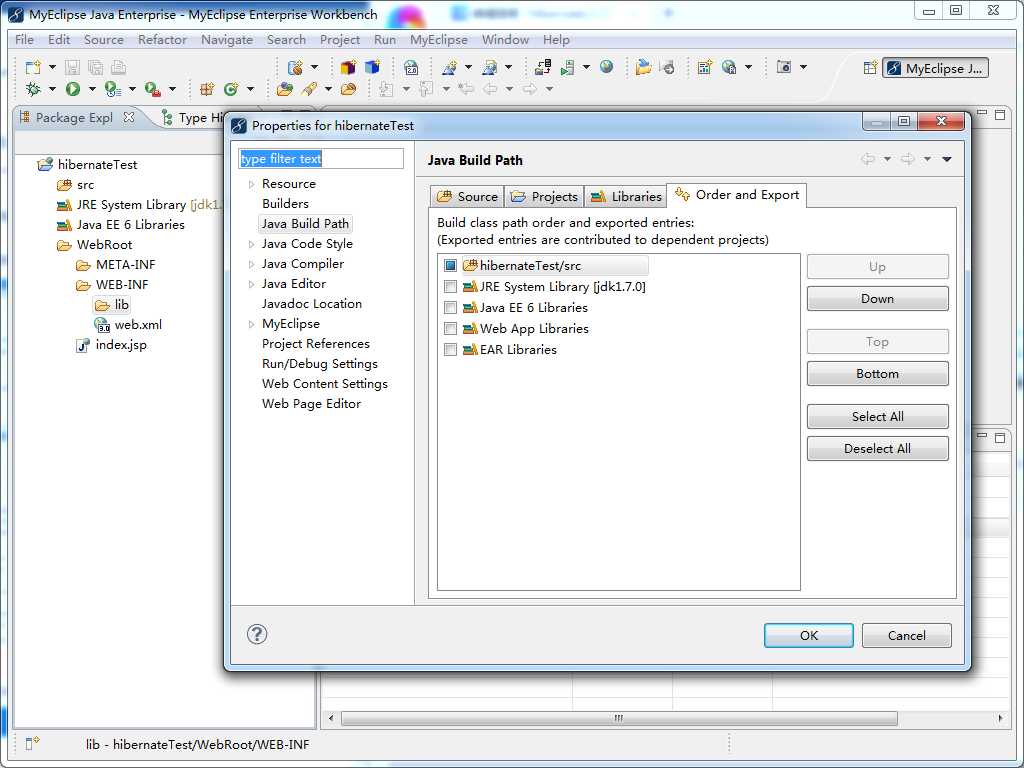The width and height of the screenshot is (1024, 768).
Task: Check the Java EE 6 Libraries checkbox
Action: point(450,308)
